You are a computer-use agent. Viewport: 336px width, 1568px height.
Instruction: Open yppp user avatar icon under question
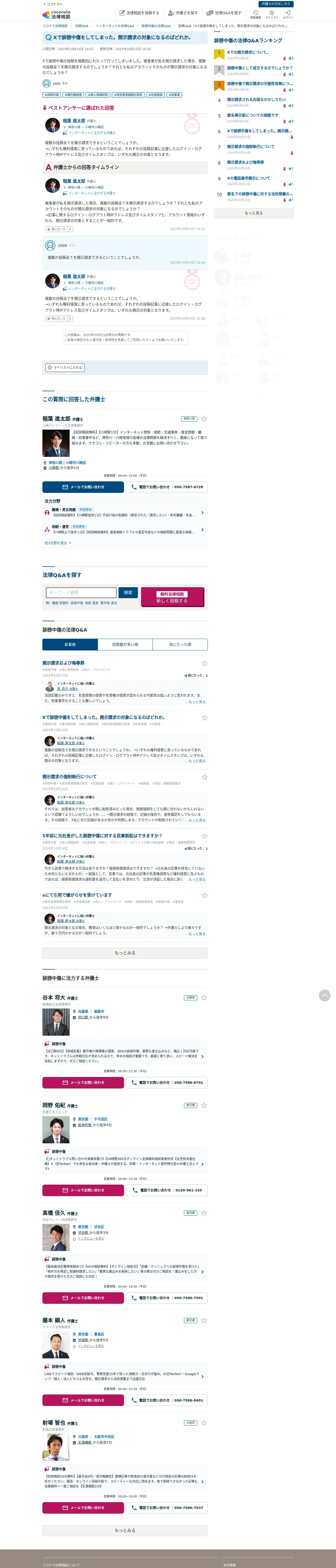pyautogui.click(x=46, y=83)
